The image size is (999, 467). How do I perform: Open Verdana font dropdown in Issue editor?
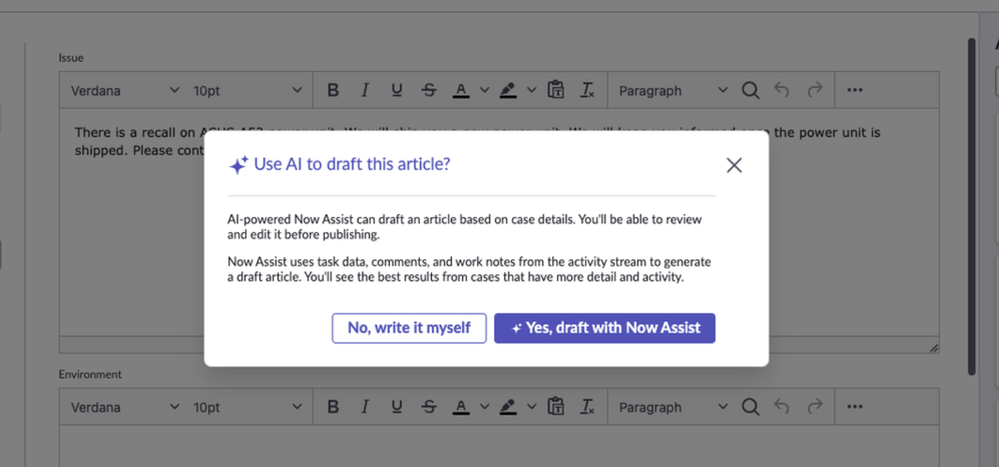pyautogui.click(x=125, y=90)
